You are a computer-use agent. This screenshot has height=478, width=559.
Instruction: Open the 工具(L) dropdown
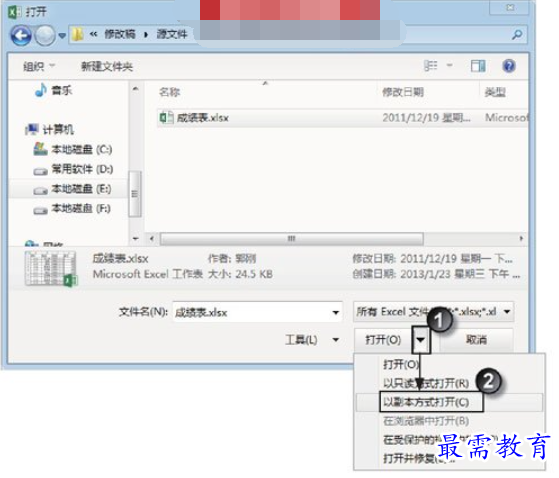pos(311,340)
